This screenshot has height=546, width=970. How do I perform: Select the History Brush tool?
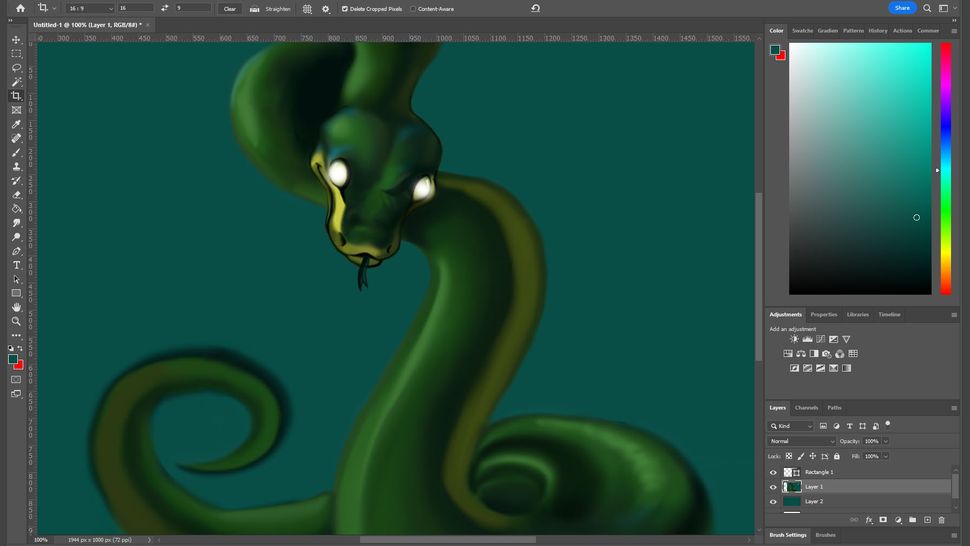point(16,181)
